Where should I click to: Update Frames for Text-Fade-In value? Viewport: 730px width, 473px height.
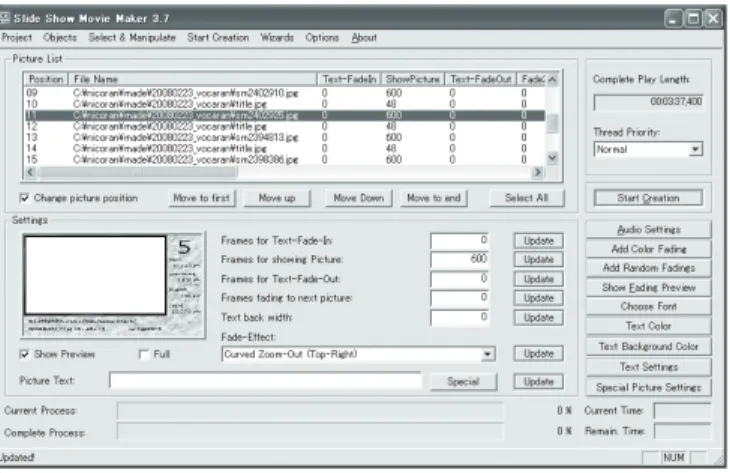pyautogui.click(x=539, y=241)
